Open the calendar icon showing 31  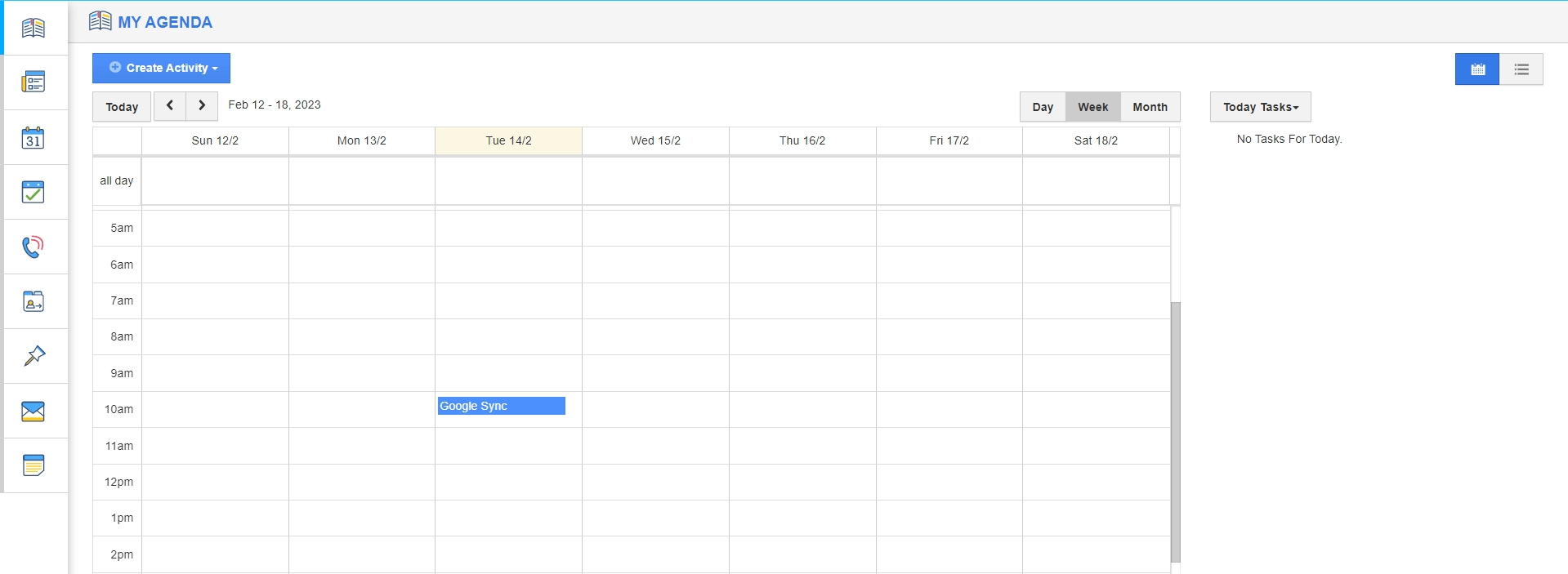34,138
